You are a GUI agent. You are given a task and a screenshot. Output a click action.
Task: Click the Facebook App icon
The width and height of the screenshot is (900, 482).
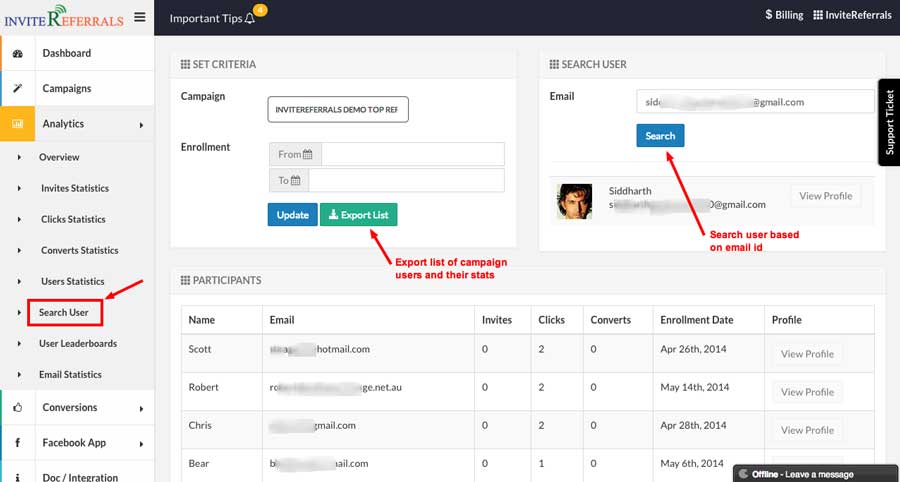point(18,442)
